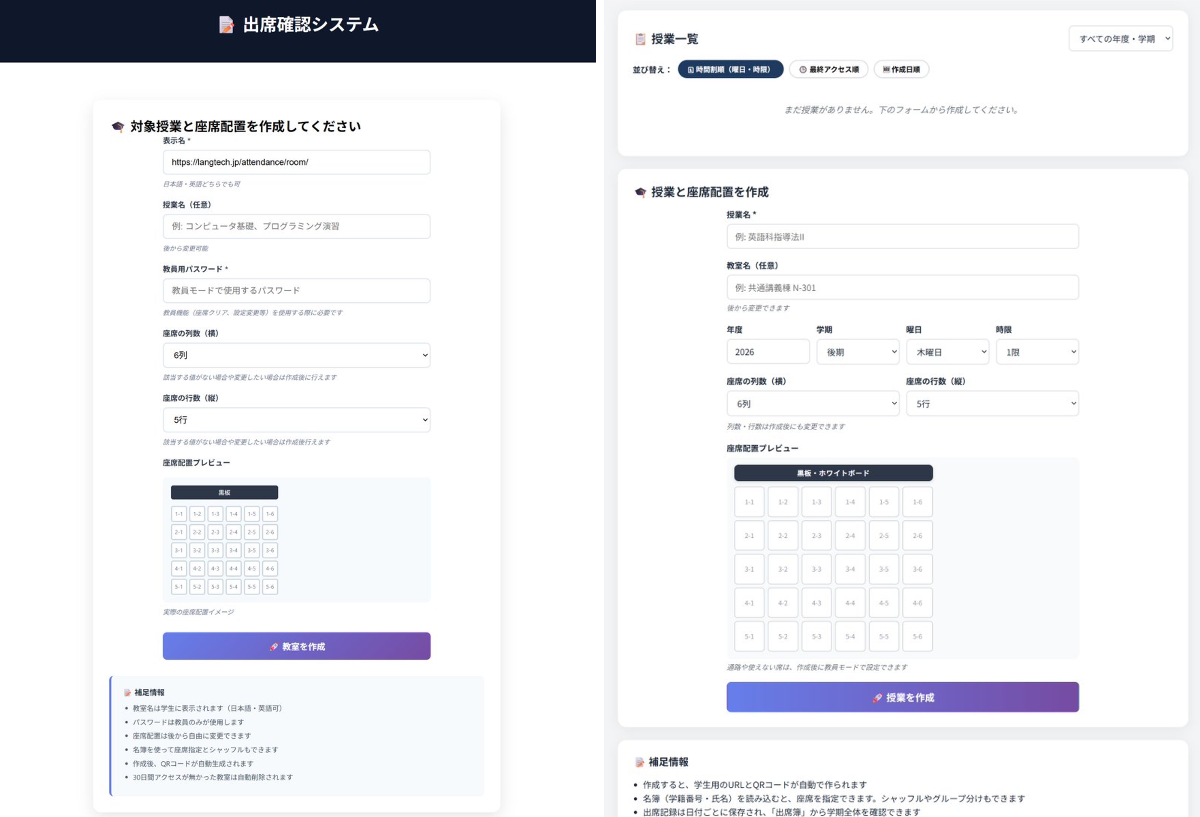Image resolution: width=1200 pixels, height=817 pixels.
Task: Click left page's 授業名（任意） input field
Action: pos(297,226)
